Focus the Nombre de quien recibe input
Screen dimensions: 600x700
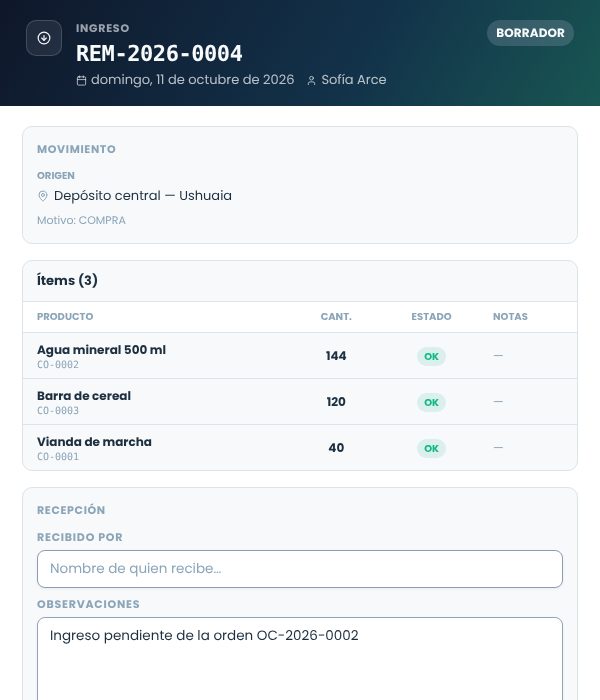(300, 569)
